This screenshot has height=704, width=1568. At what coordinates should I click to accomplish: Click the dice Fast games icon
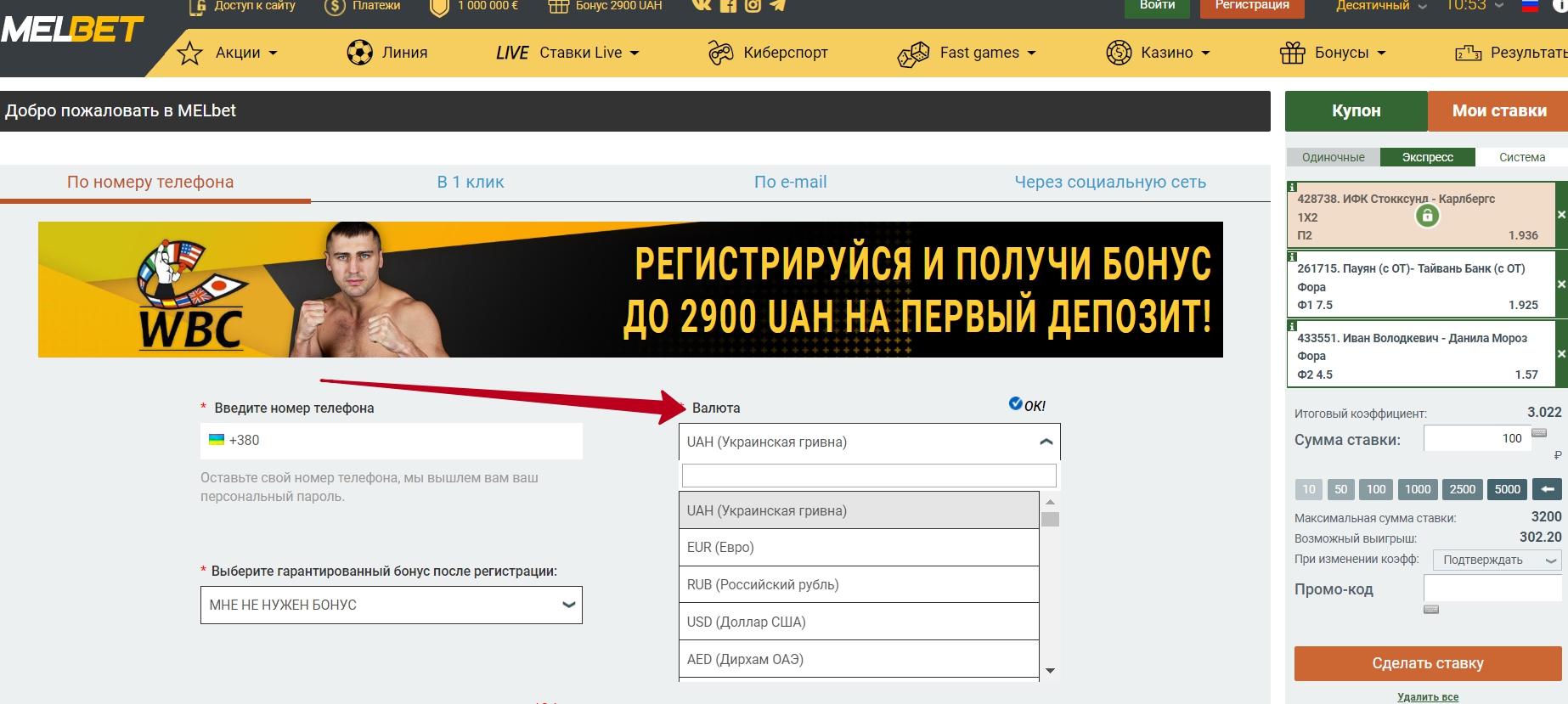click(x=914, y=54)
